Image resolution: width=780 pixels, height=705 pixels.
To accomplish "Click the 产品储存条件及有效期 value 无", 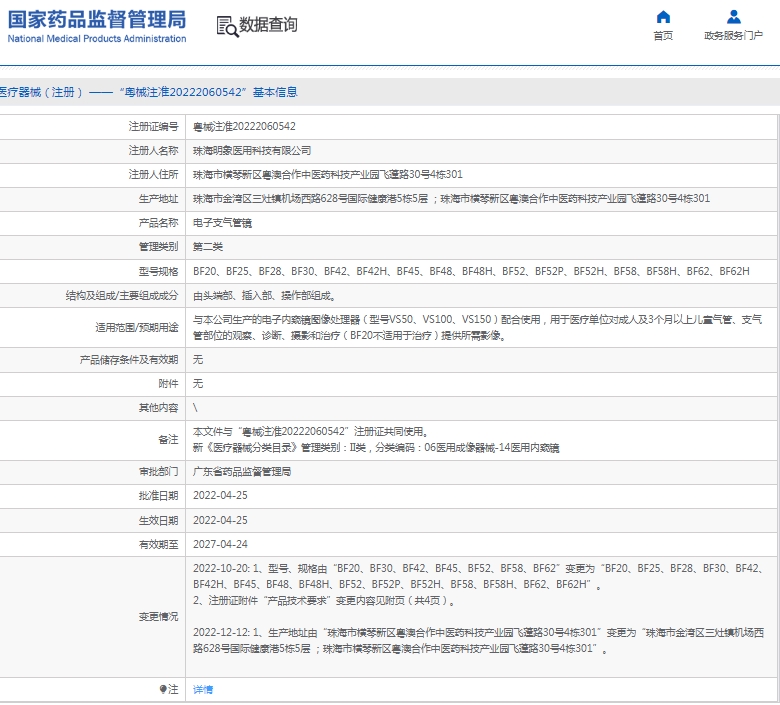I will [198, 359].
